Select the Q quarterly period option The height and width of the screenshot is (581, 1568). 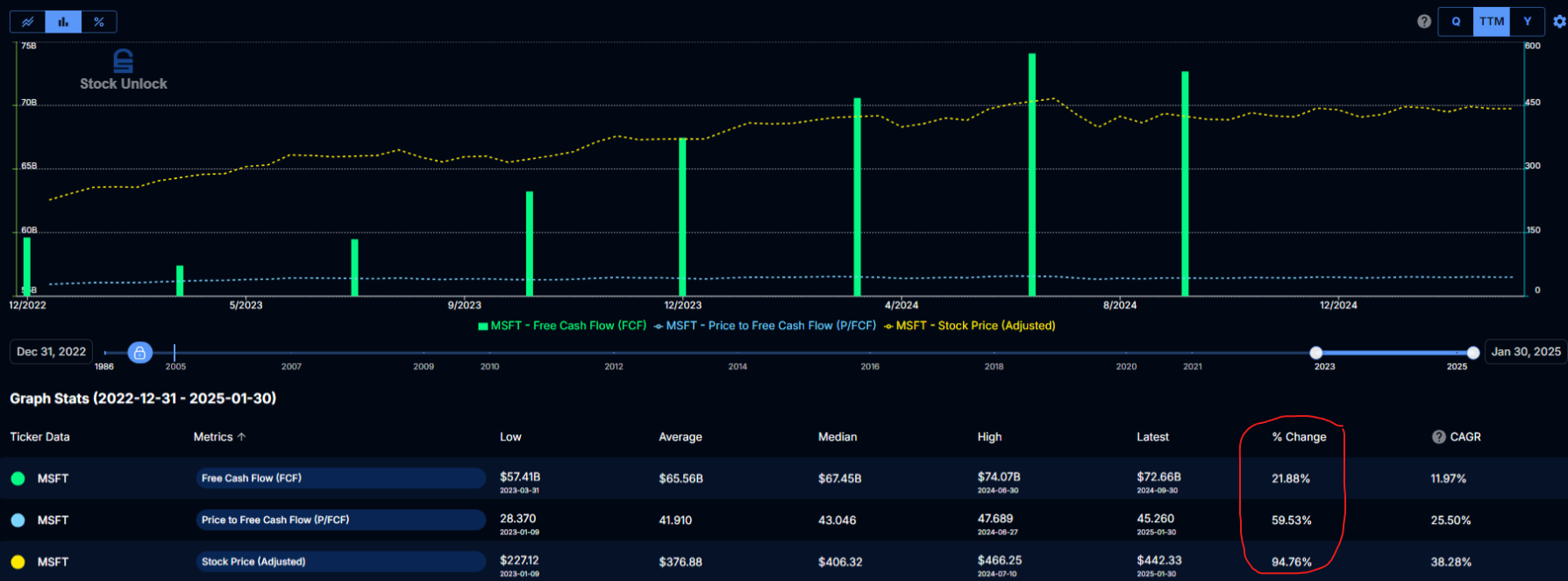click(1456, 22)
